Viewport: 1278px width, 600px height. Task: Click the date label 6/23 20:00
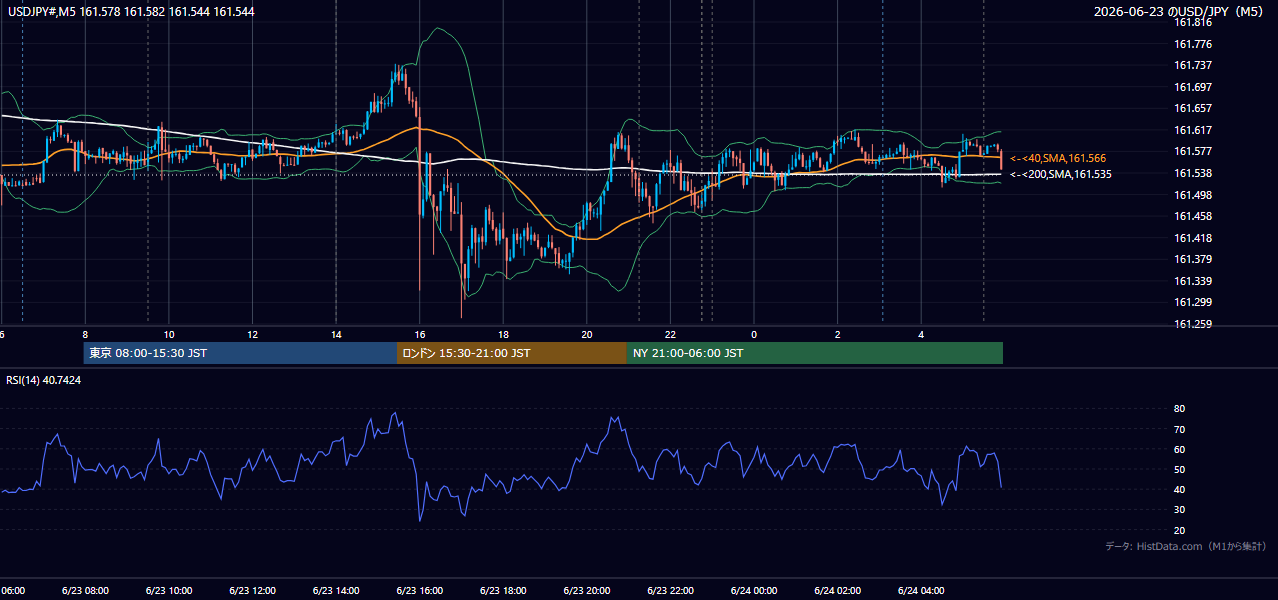coord(586,591)
